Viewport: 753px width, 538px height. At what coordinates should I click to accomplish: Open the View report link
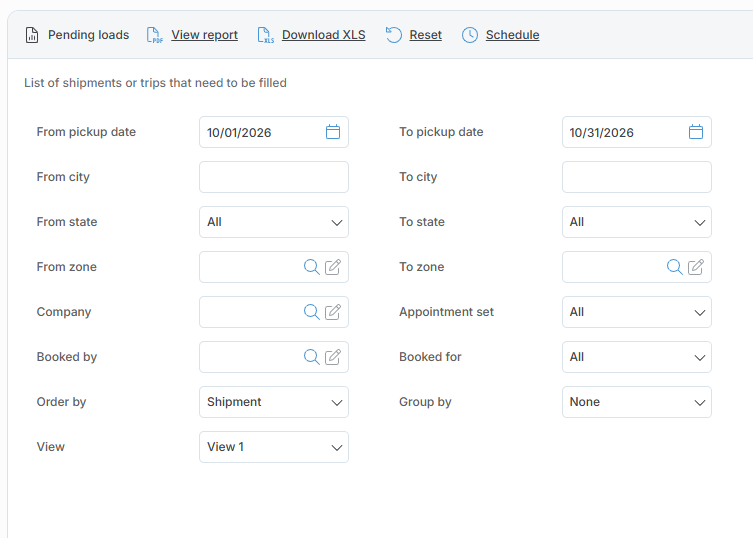(205, 35)
